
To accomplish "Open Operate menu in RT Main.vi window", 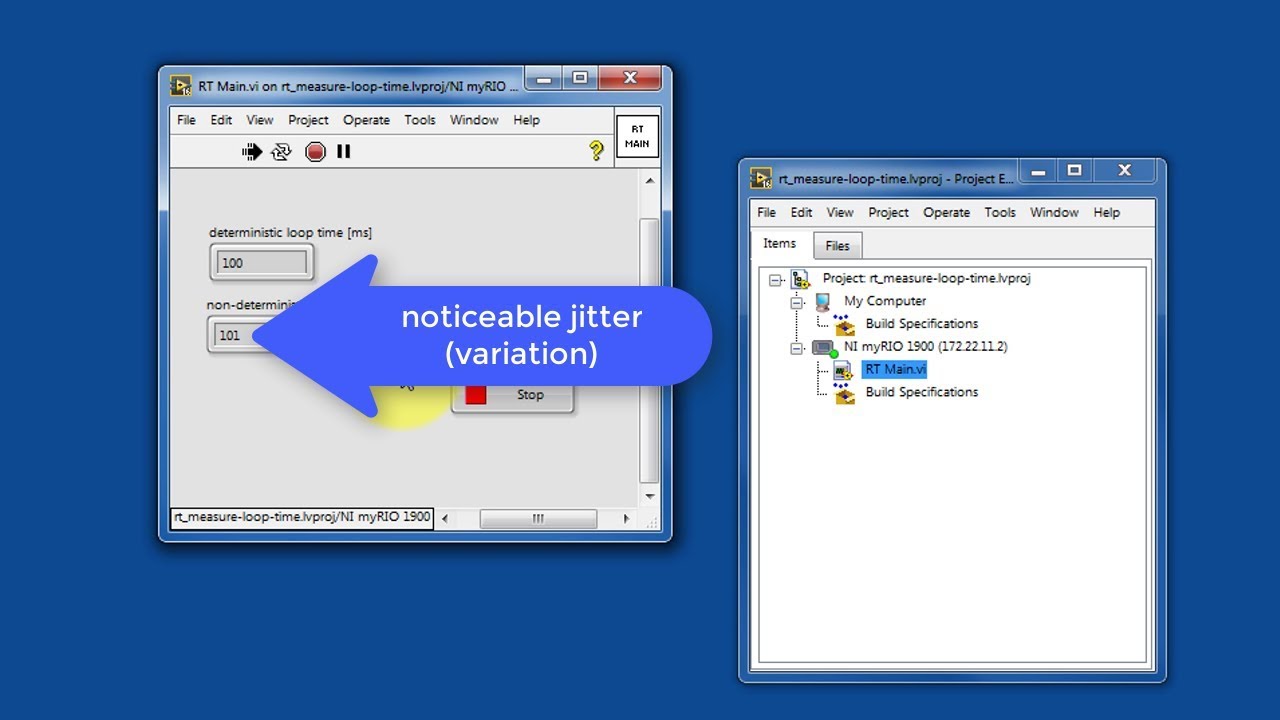I will (367, 120).
